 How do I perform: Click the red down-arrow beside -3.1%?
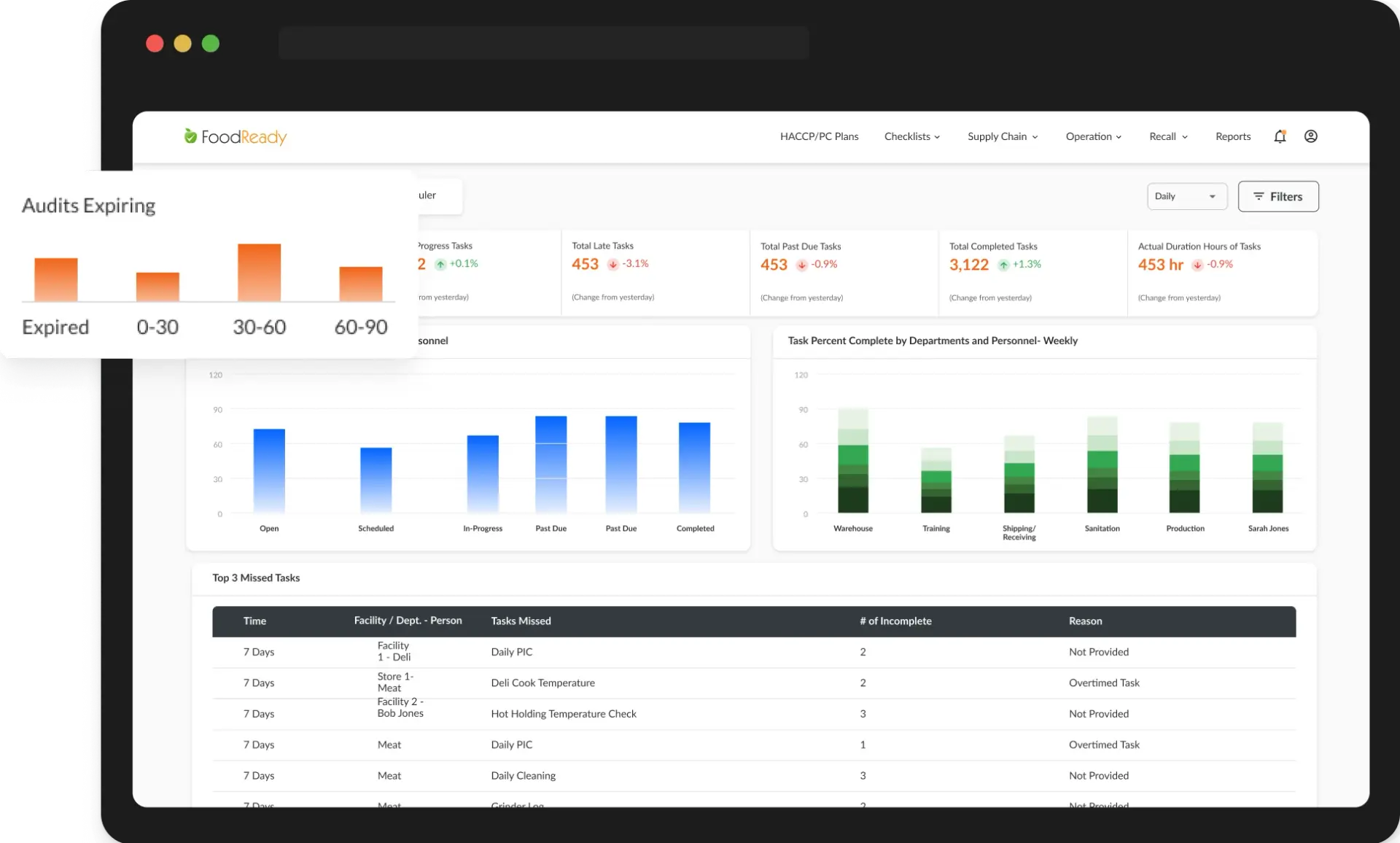coord(613,264)
